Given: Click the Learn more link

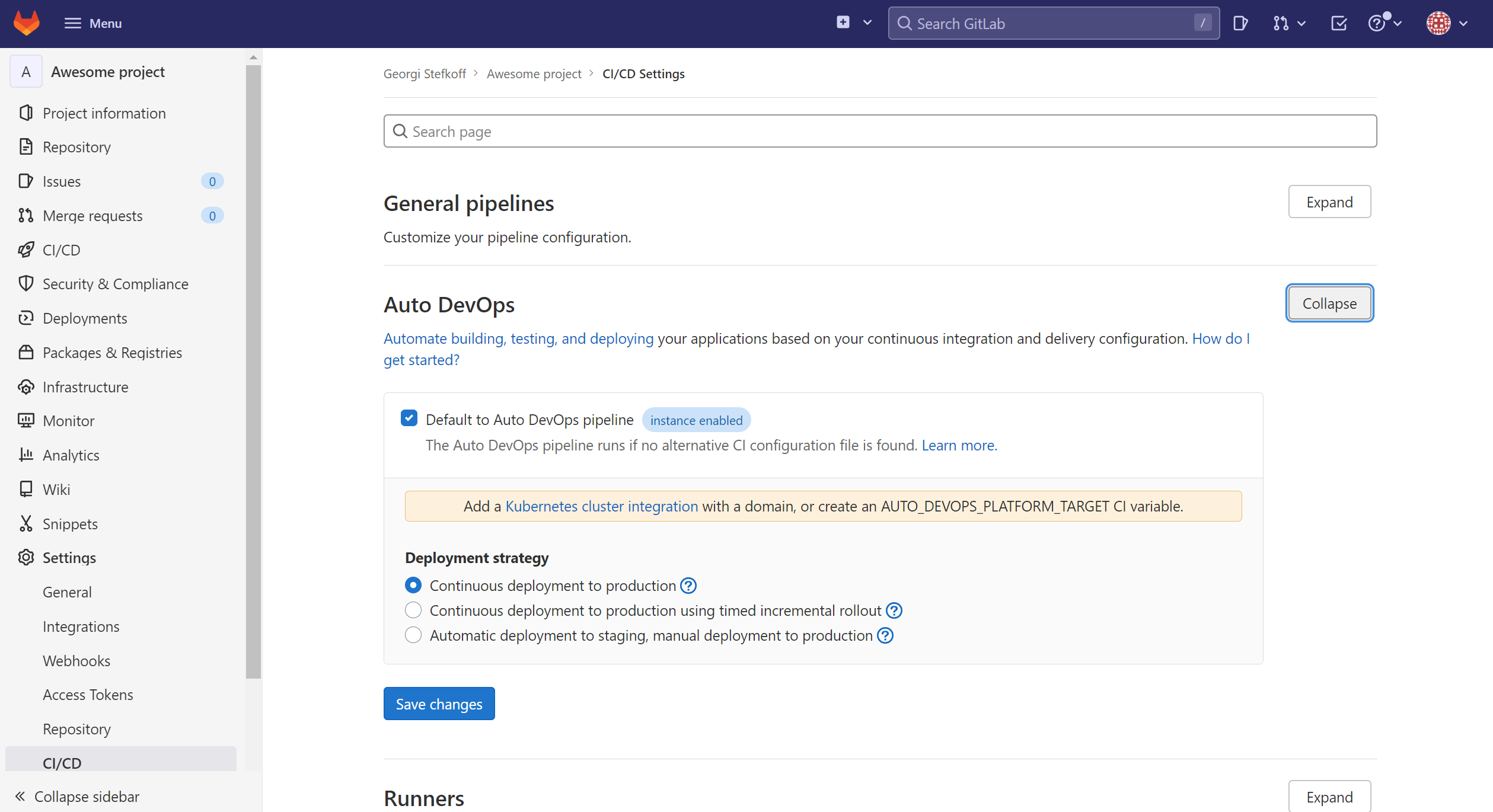Looking at the screenshot, I should click(959, 445).
